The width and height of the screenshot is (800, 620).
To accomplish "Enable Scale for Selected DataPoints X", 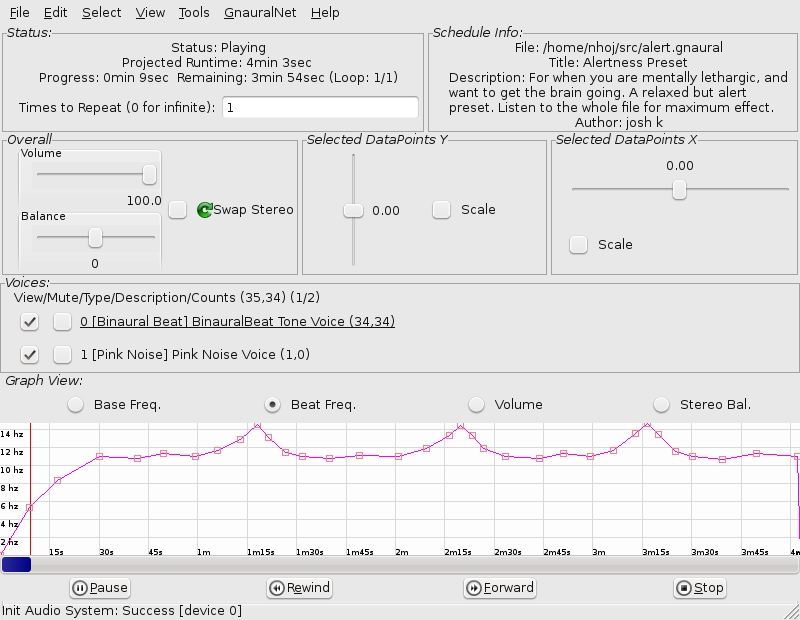I will tap(578, 244).
